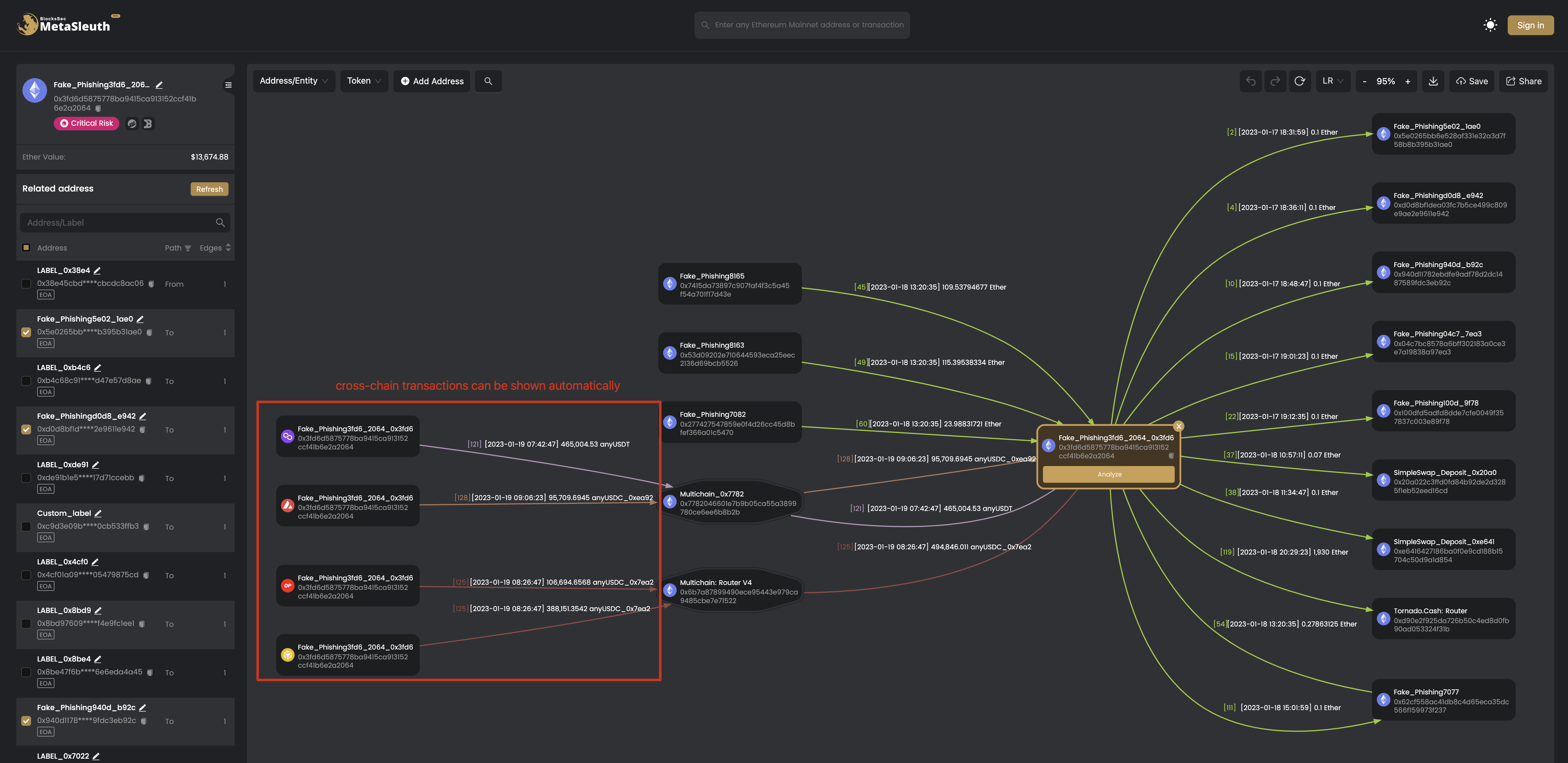Uncheck the Fake_Phishing5e02_1ae0 checkbox
The image size is (1568, 763).
pyautogui.click(x=26, y=332)
